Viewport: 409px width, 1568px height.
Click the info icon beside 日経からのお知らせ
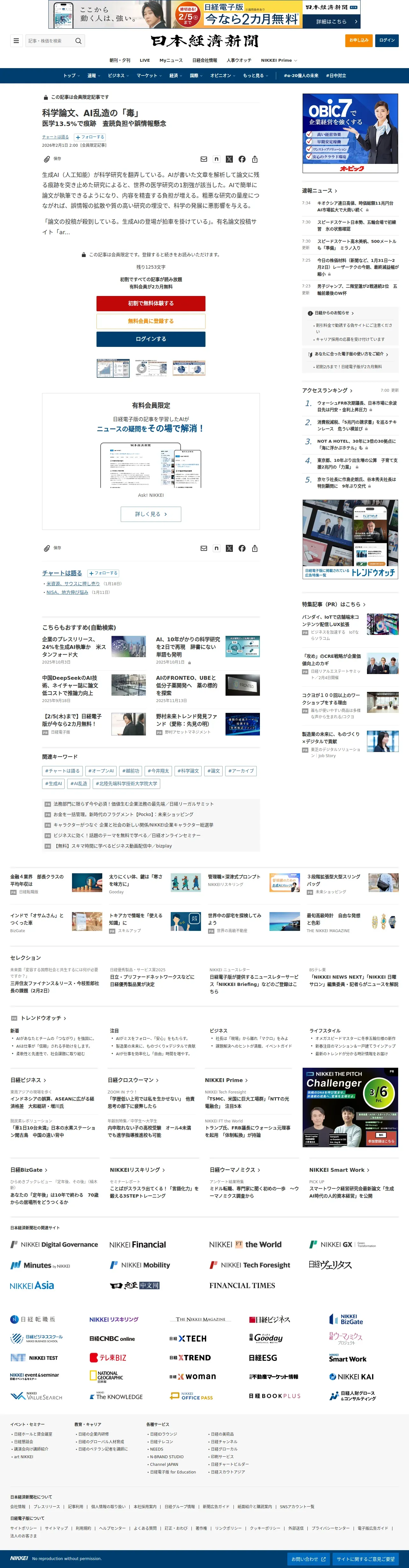click(310, 313)
